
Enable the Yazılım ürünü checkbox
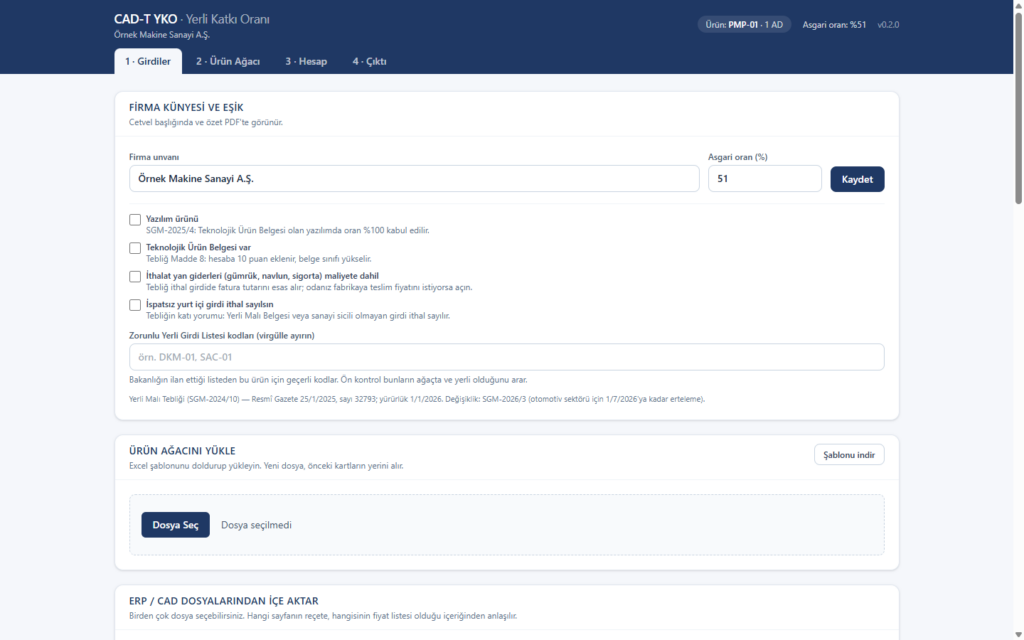(x=135, y=219)
